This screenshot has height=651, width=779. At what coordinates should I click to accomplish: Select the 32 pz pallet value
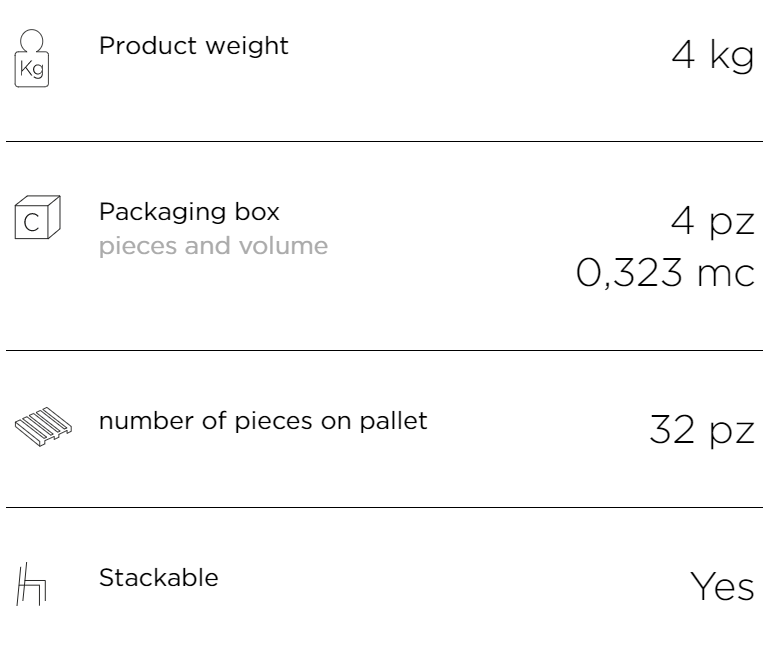click(702, 430)
